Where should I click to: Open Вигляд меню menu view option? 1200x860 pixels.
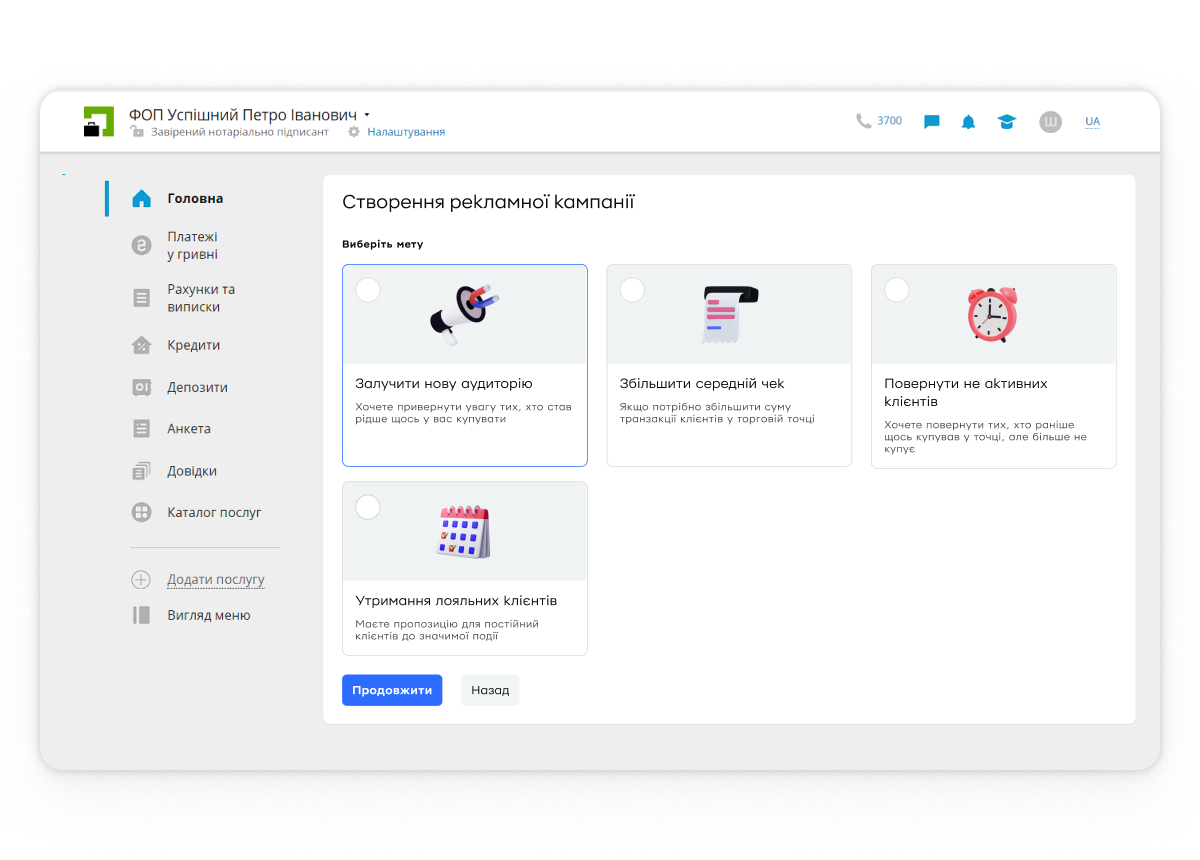[x=208, y=616]
